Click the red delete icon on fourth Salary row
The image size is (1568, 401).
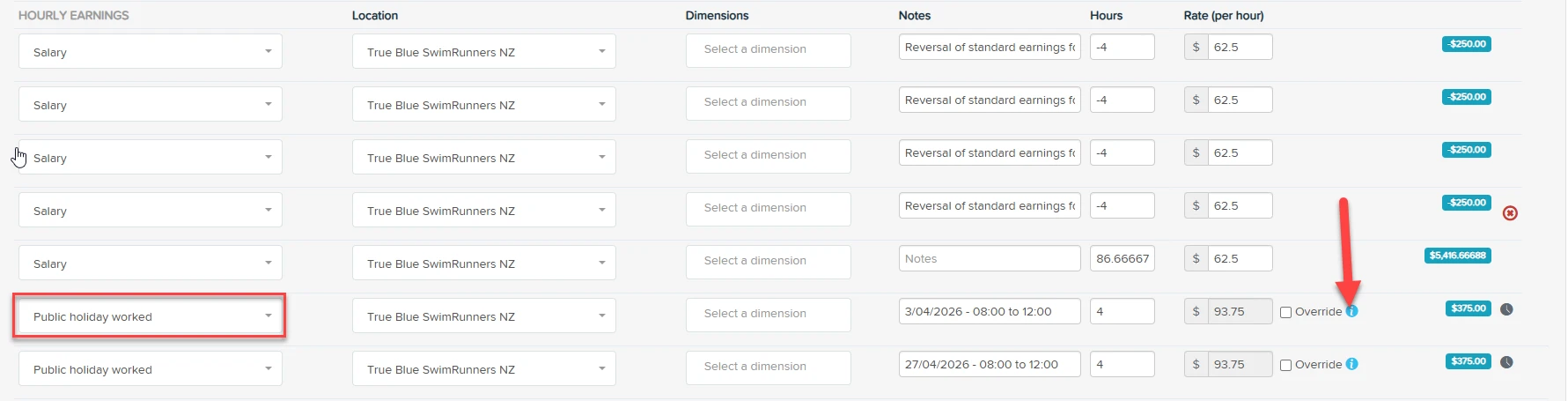tap(1510, 212)
